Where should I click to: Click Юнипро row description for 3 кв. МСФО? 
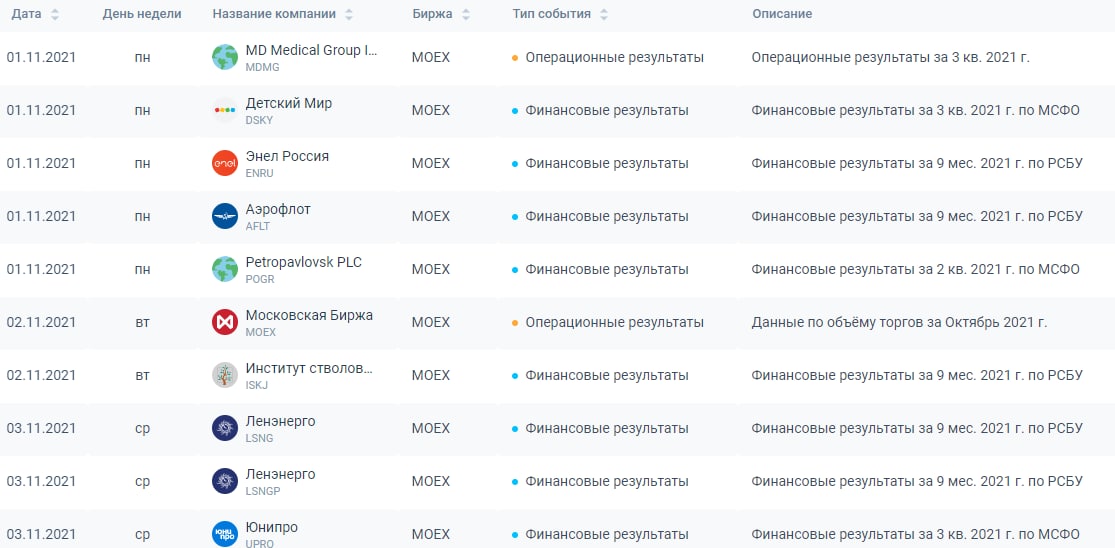click(x=915, y=534)
